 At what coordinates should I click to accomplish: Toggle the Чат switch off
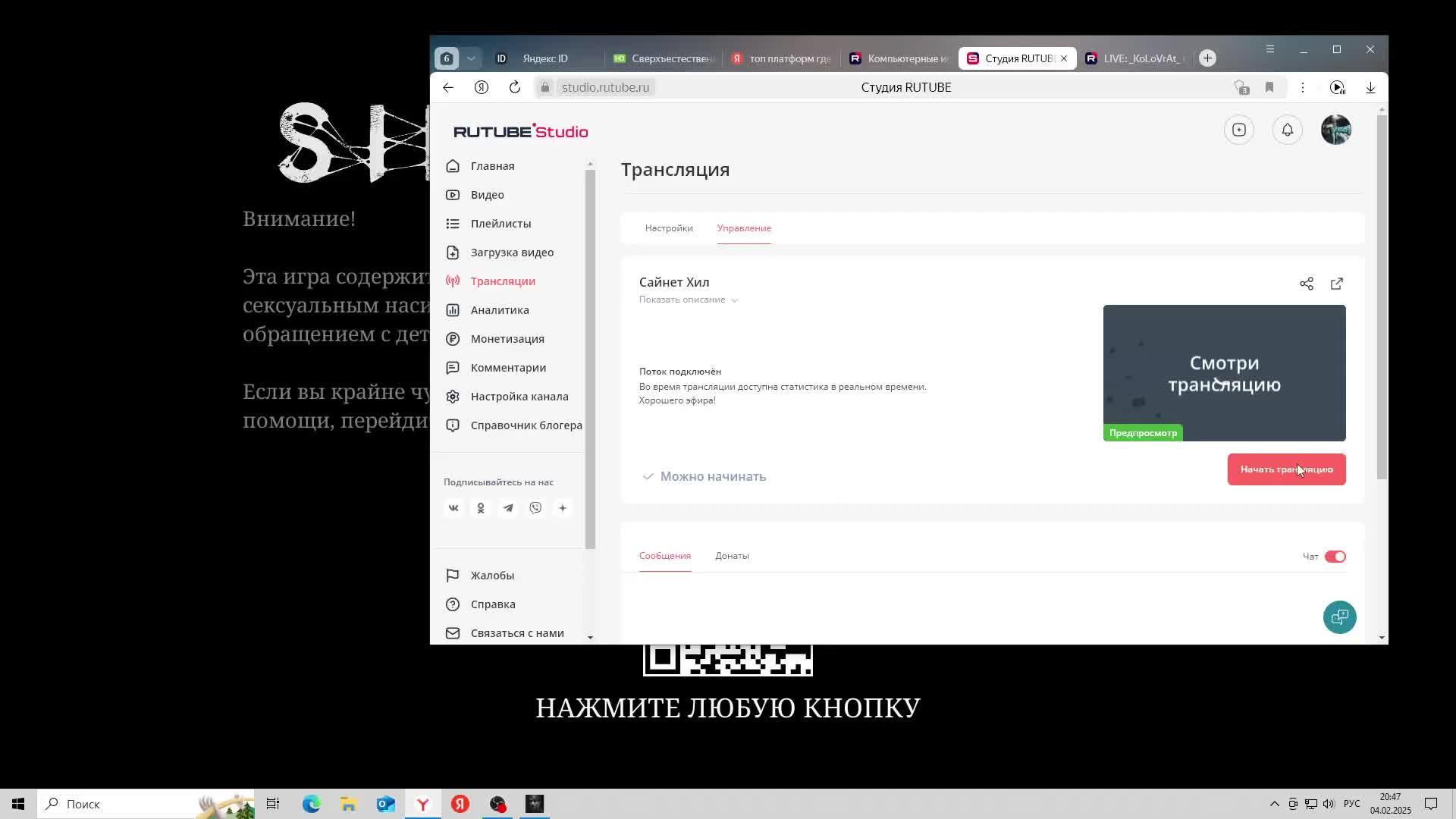tap(1336, 556)
